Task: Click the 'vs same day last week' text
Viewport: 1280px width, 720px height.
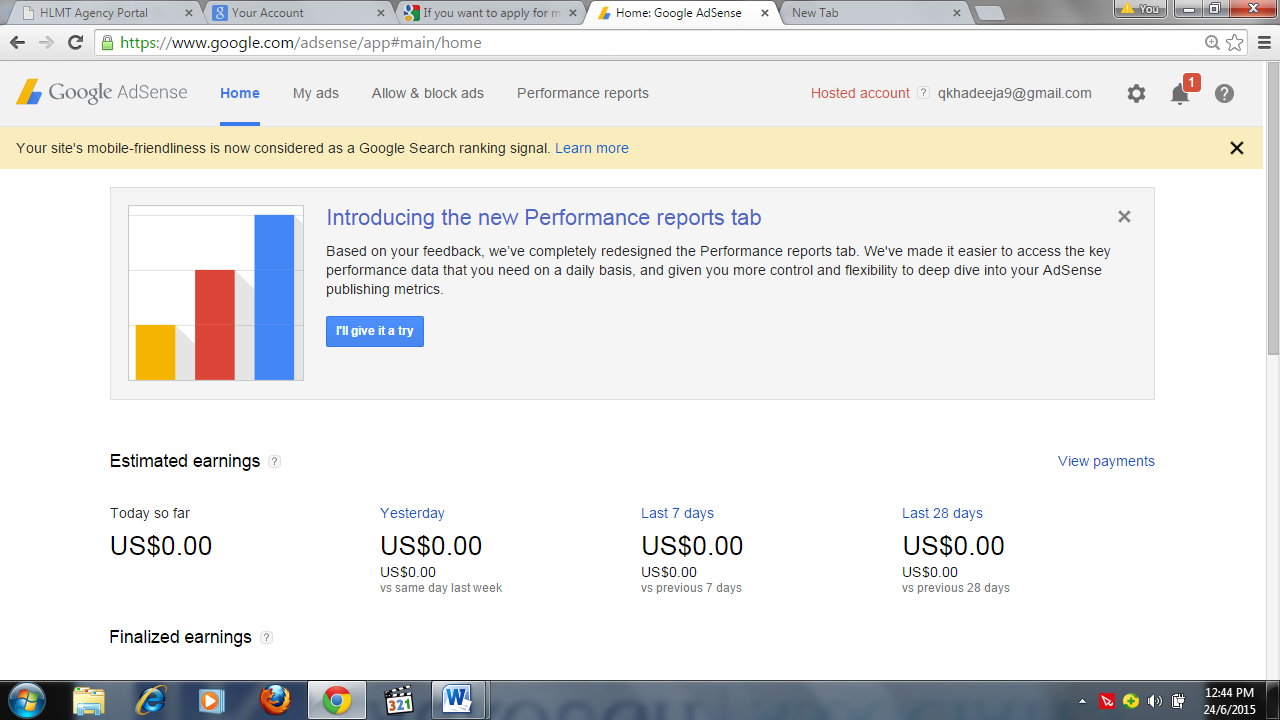Action: click(441, 588)
